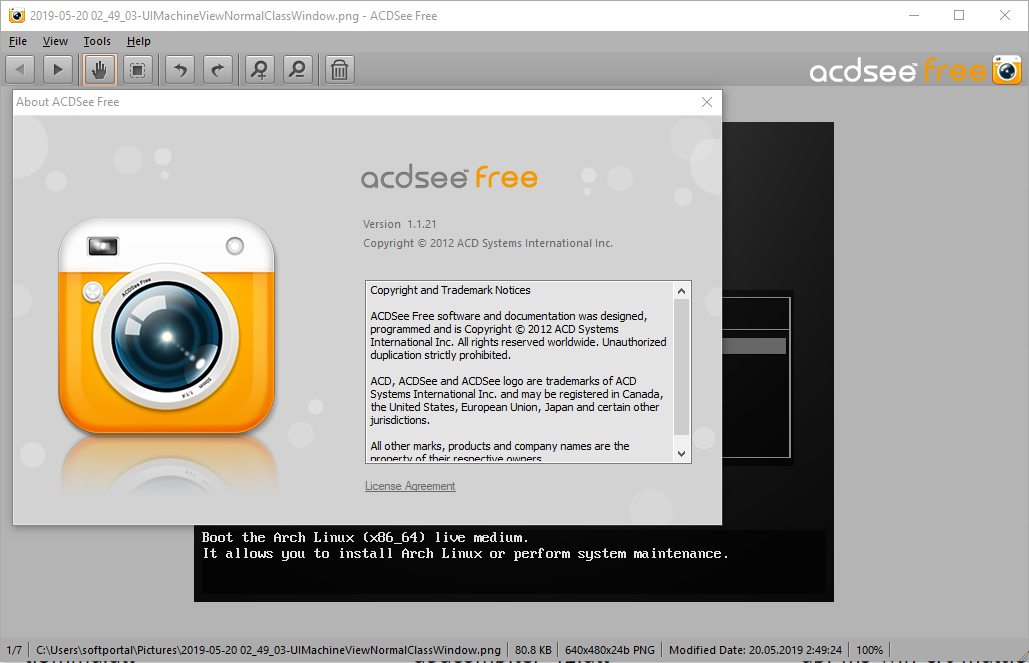1029x663 pixels.
Task: Delete the image using the trash icon
Action: pyautogui.click(x=339, y=70)
